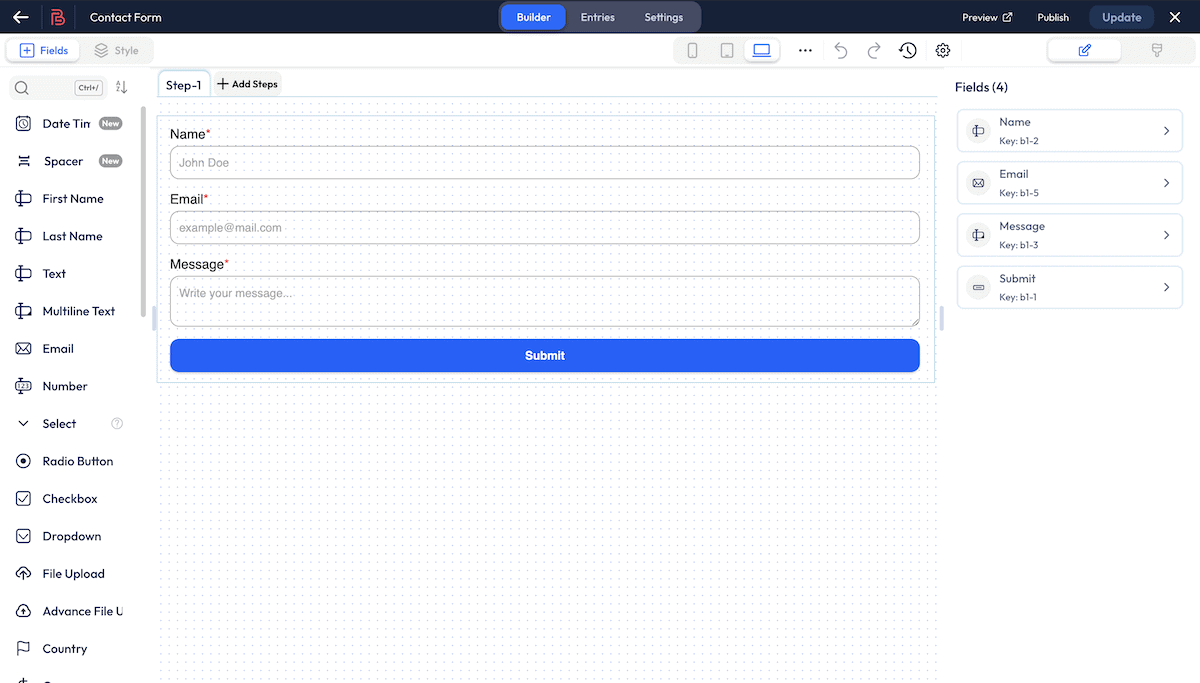This screenshot has height=683, width=1200.
Task: Open Submit field settings chevron
Action: 1166,287
